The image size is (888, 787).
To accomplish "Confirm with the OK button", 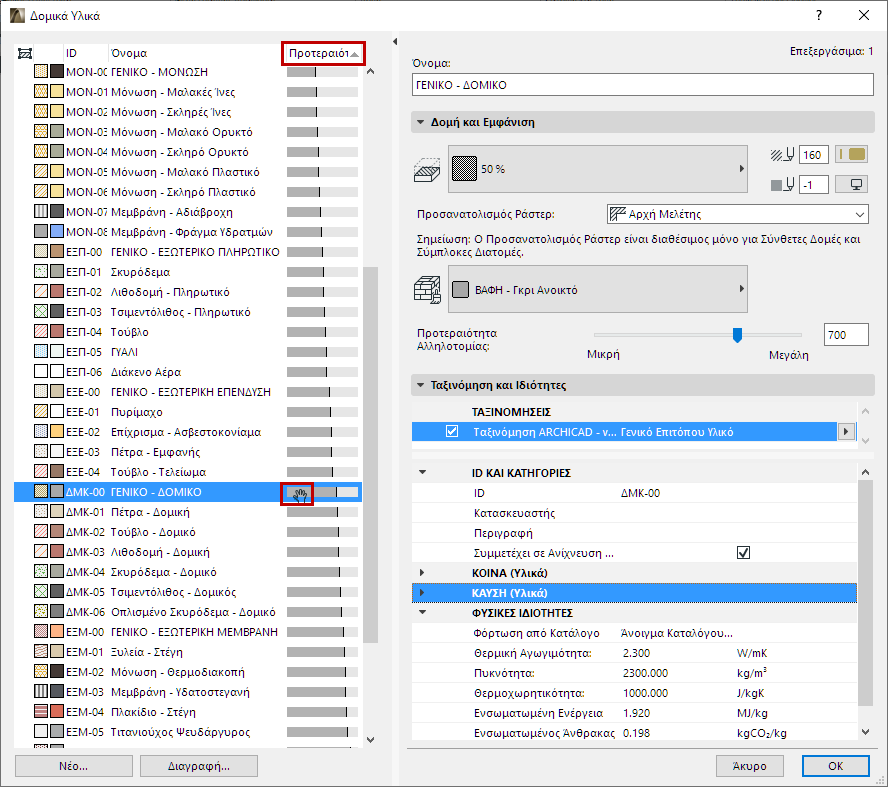I will coord(836,766).
